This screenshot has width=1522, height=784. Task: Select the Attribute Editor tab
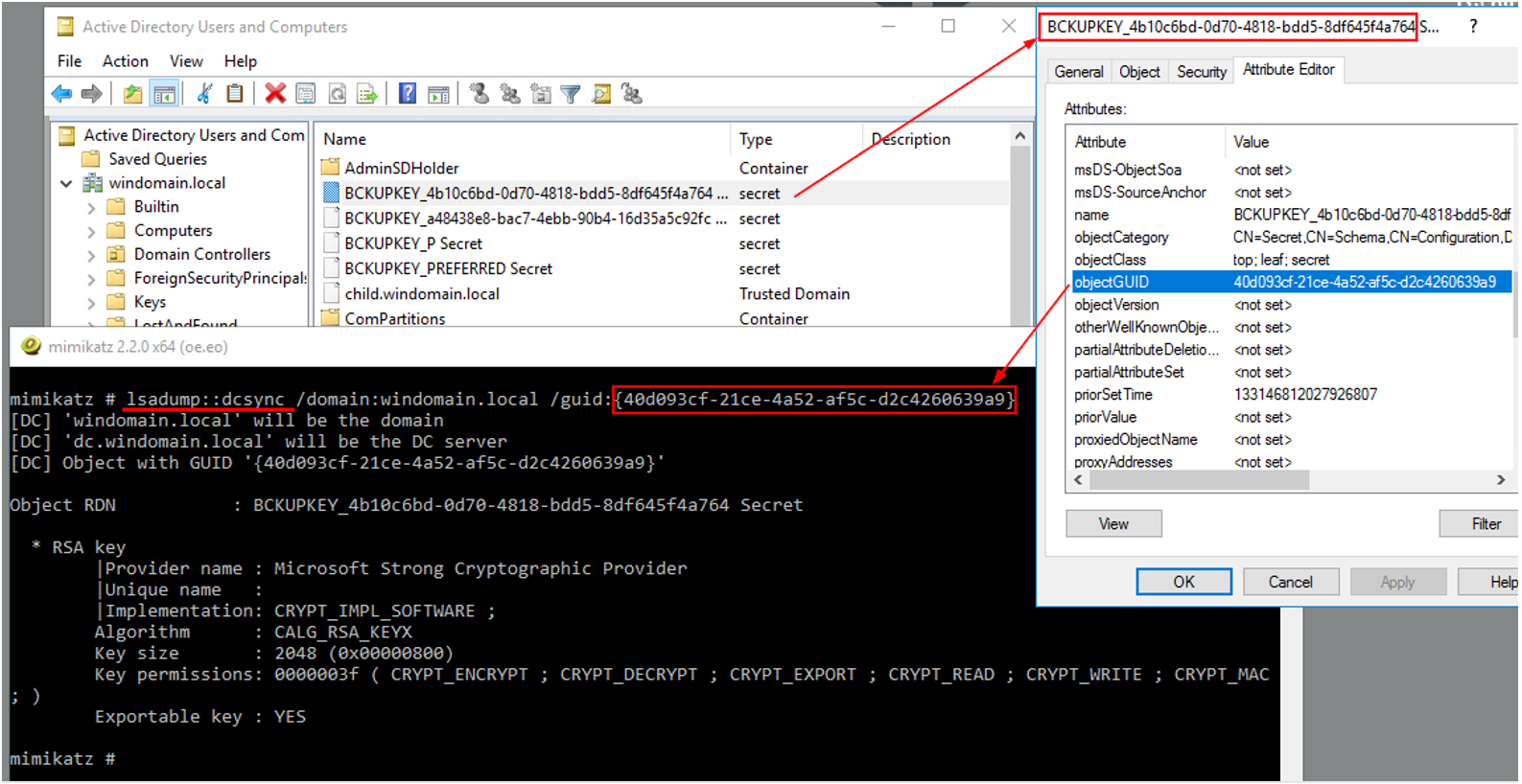1289,69
